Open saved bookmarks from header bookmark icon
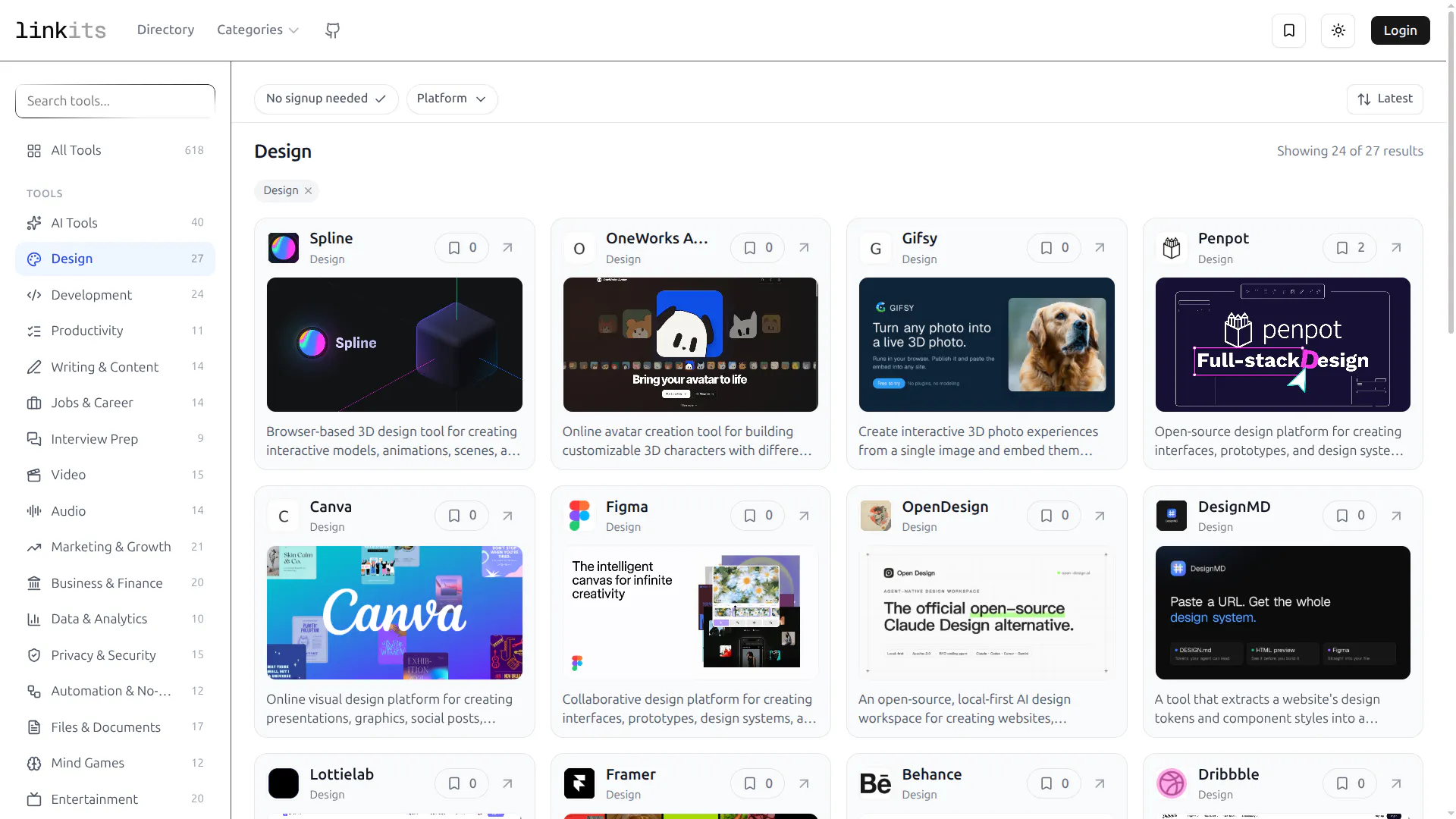The height and width of the screenshot is (819, 1456). coord(1288,30)
